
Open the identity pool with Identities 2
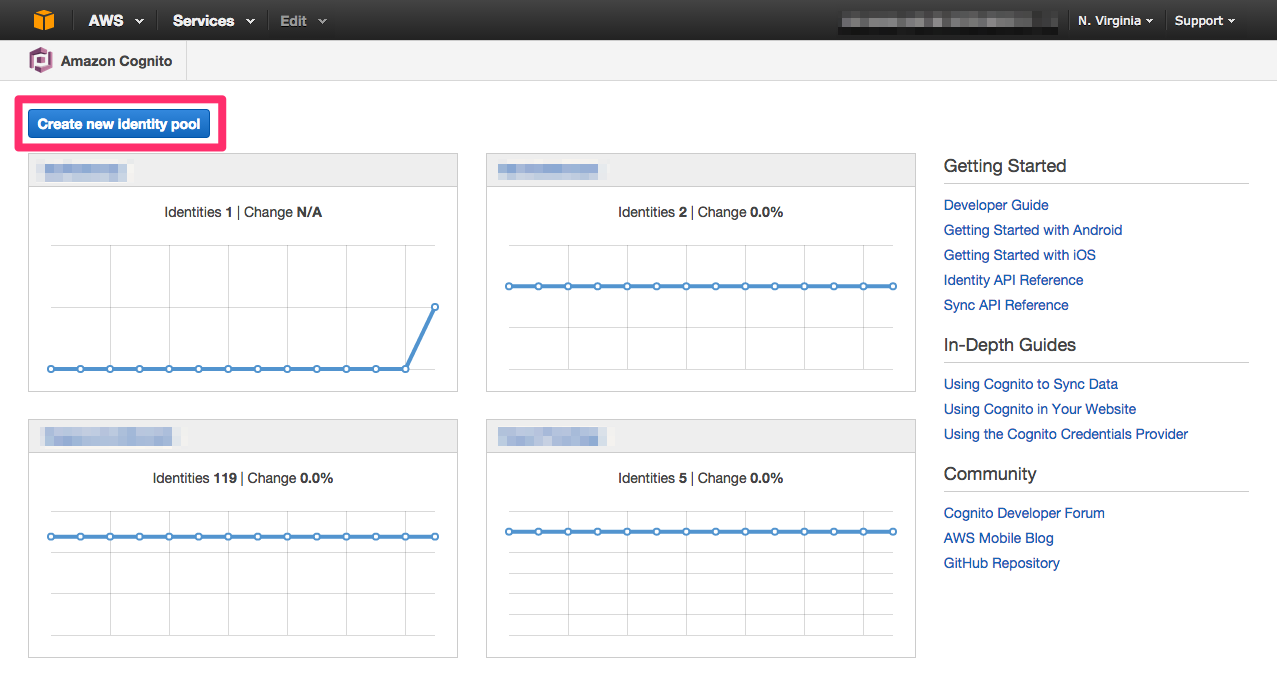pyautogui.click(x=551, y=171)
